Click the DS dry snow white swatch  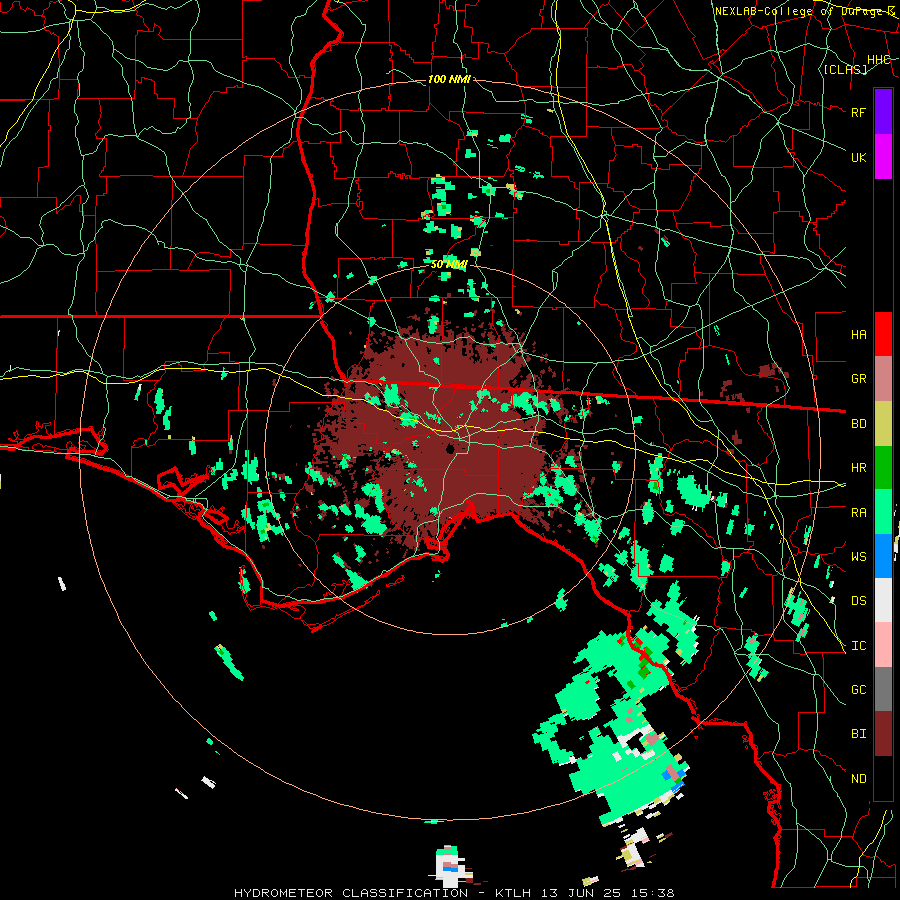point(883,600)
